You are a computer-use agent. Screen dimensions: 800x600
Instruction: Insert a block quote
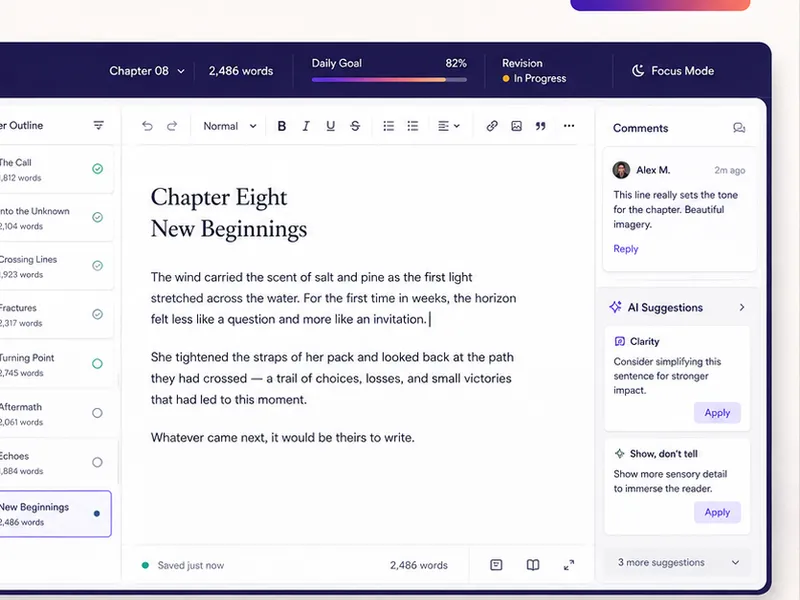pyautogui.click(x=541, y=126)
